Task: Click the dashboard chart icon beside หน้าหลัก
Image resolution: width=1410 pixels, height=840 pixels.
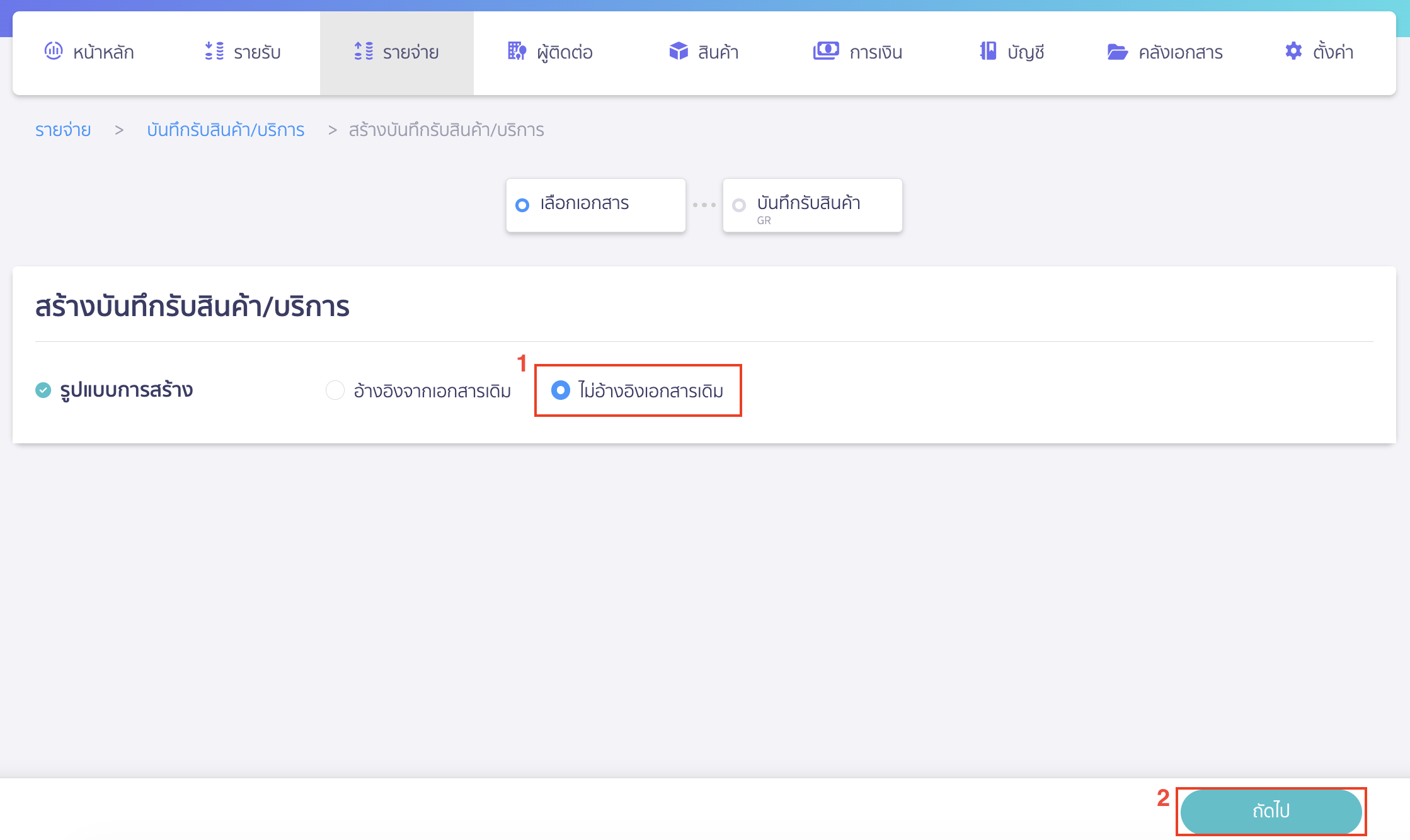Action: [x=54, y=51]
